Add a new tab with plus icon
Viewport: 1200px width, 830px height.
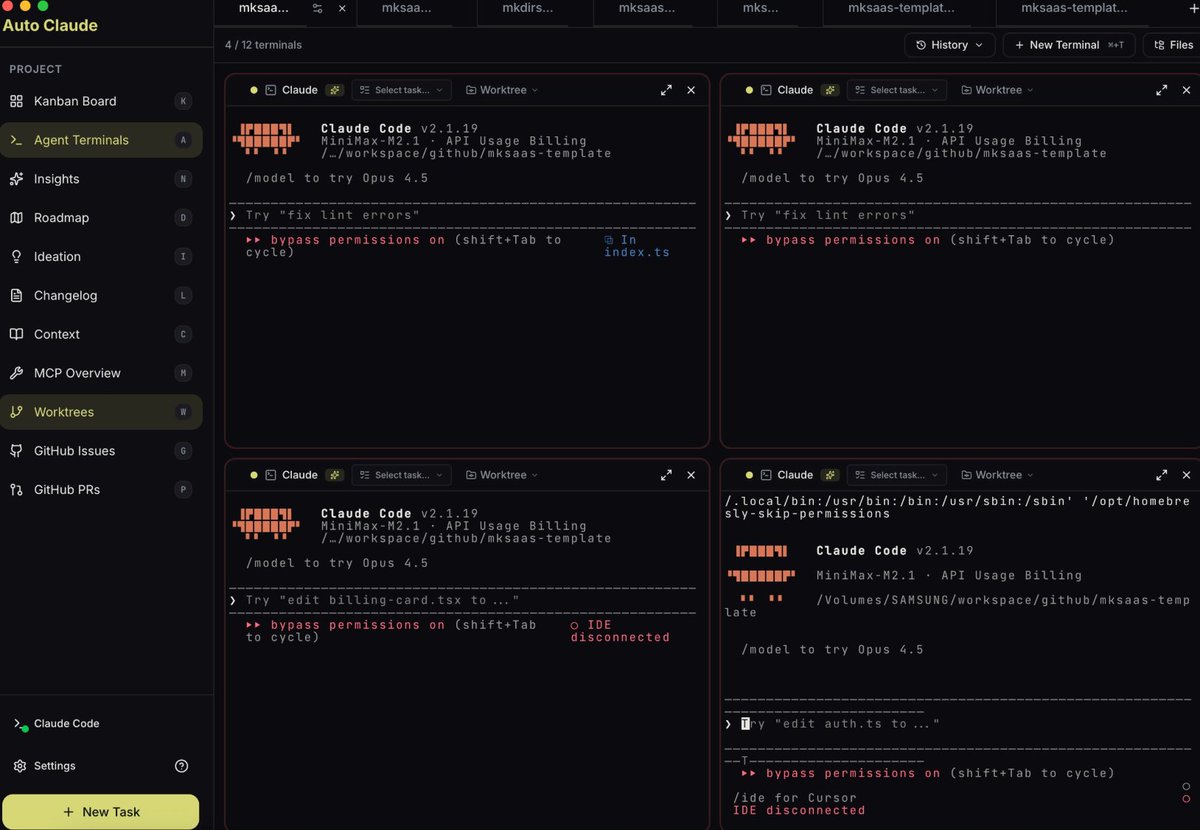pyautogui.click(x=1192, y=8)
